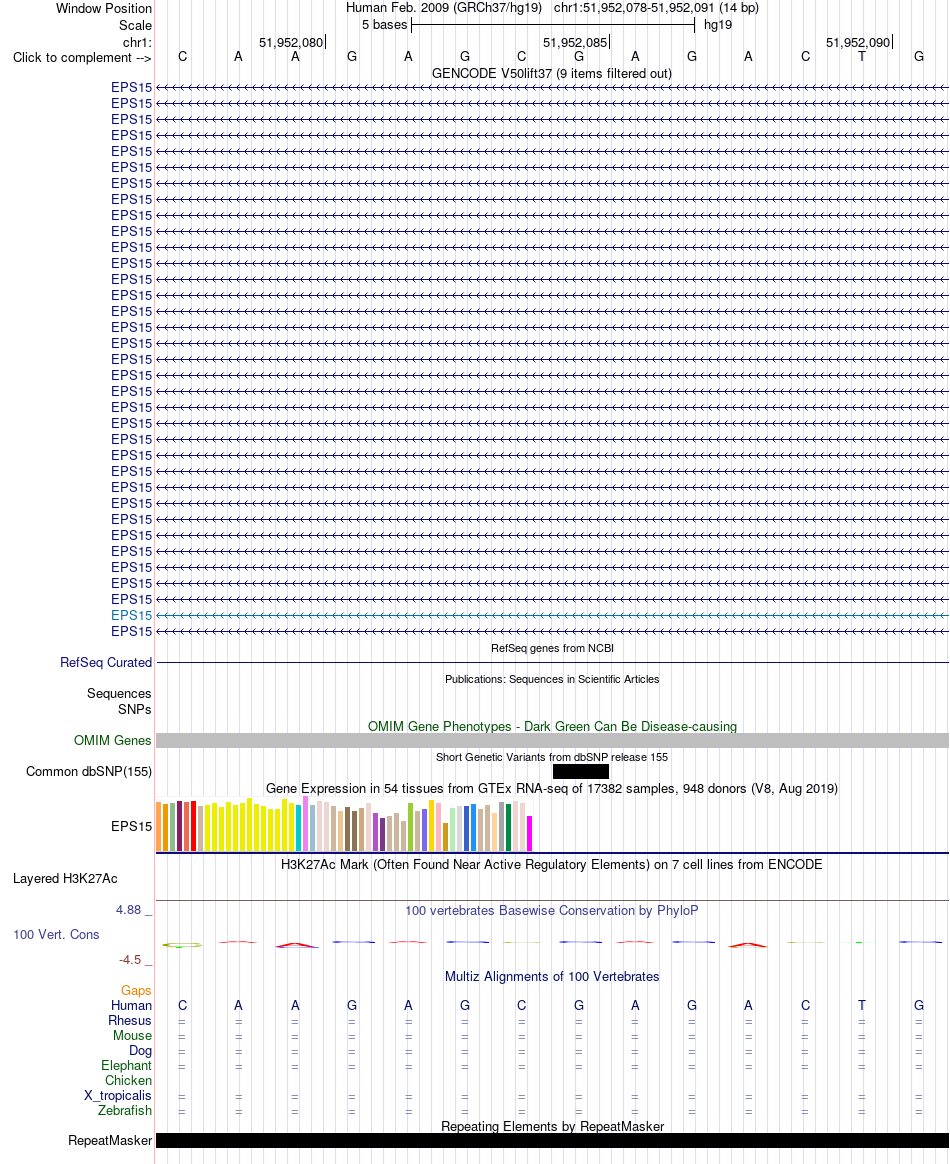The width and height of the screenshot is (950, 1164).
Task: Click the 'Human' alignment row label
Action: pyautogui.click(x=131, y=1005)
